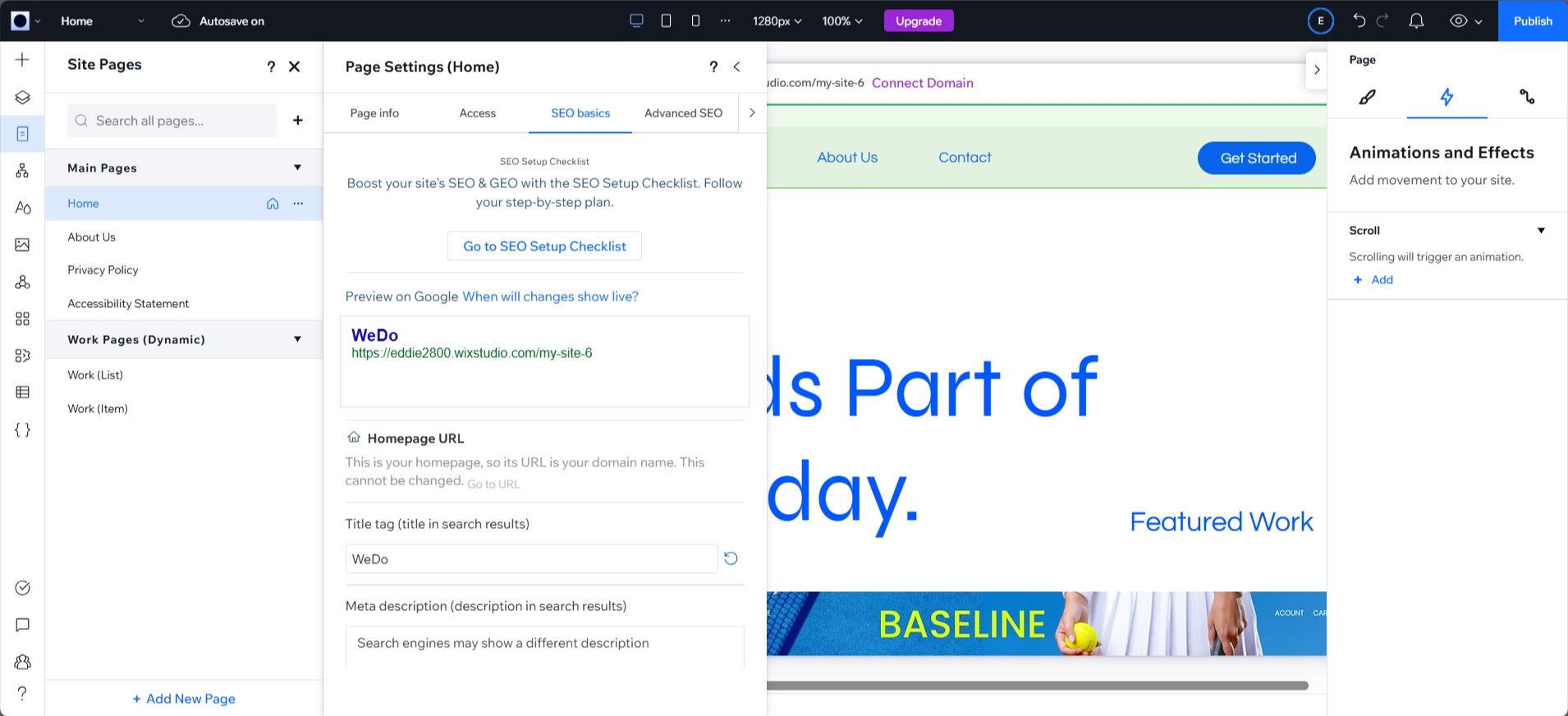Select the Privacy Policy page
The height and width of the screenshot is (716, 1568).
click(184, 270)
